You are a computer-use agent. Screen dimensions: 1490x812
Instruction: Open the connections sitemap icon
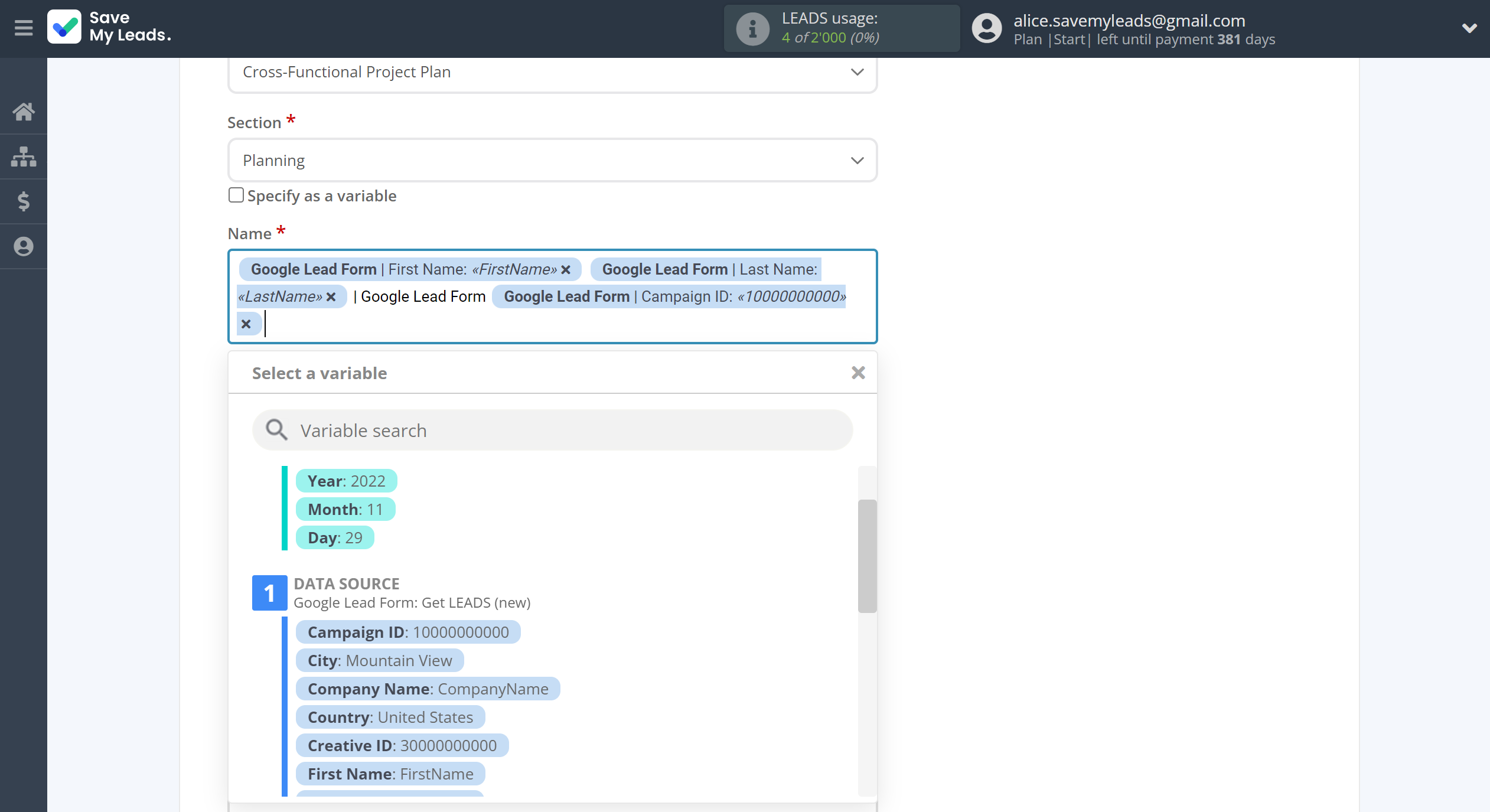click(24, 156)
